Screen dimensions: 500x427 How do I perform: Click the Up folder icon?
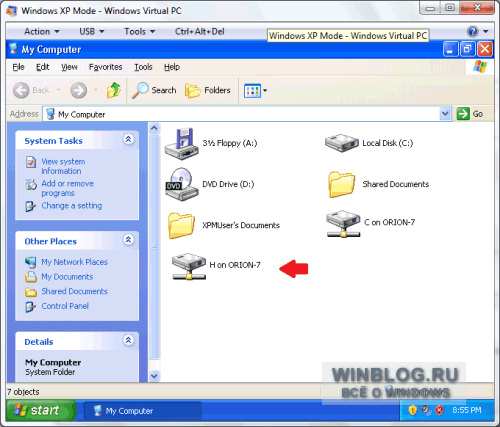[x=114, y=90]
